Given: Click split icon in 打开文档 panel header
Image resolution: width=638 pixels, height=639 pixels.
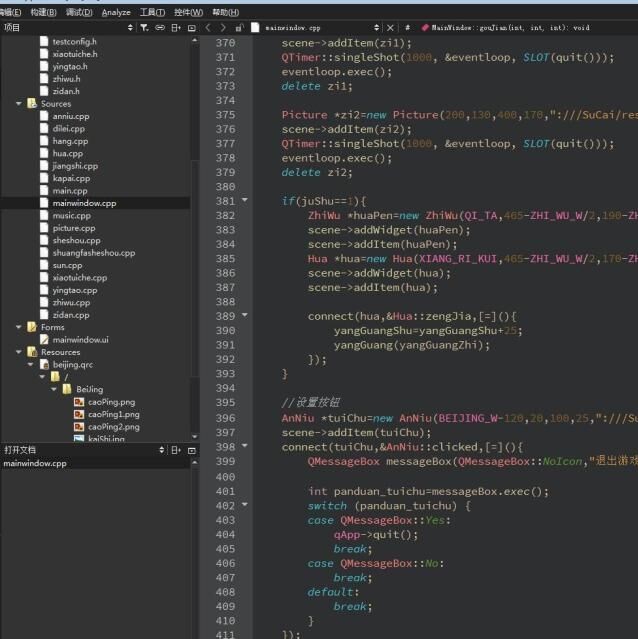Looking at the screenshot, I should coord(176,450).
